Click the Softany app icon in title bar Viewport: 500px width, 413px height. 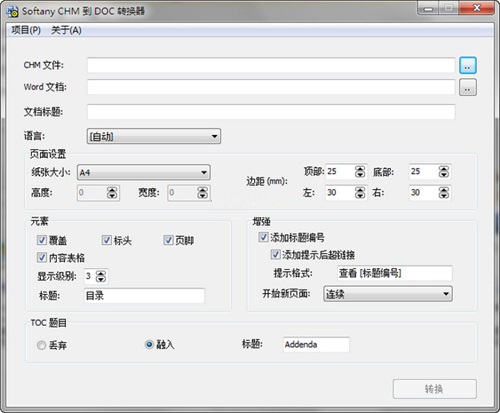[x=13, y=11]
